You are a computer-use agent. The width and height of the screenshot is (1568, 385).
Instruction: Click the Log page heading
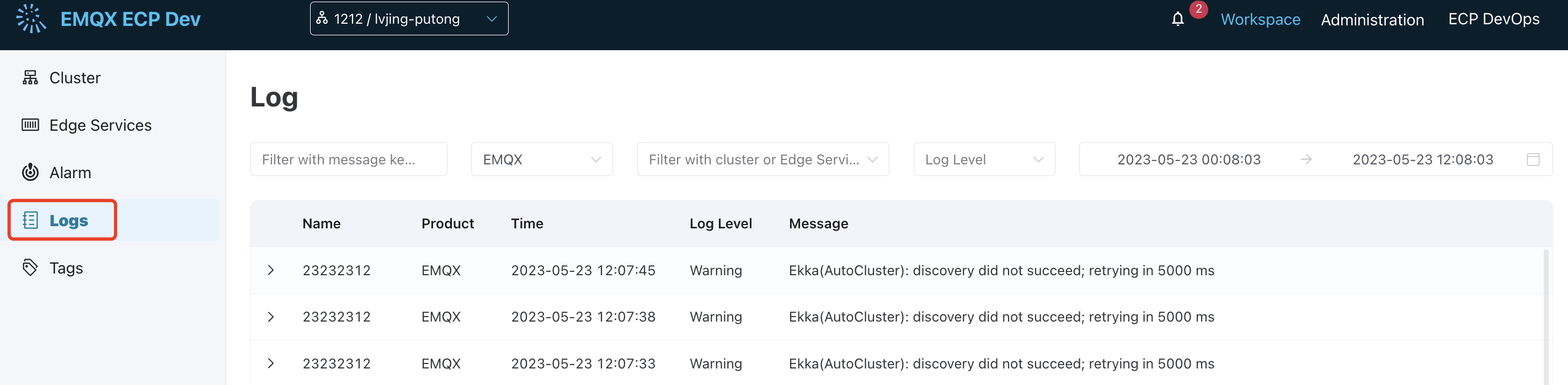coord(274,97)
